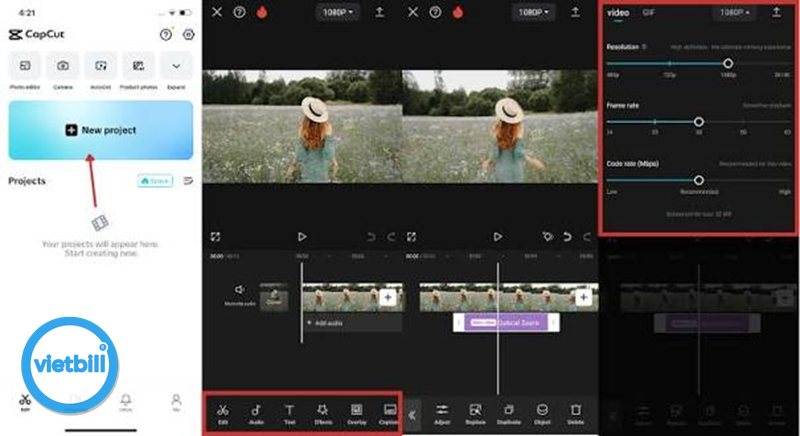Screen dimensions: 800x436
Task: Mute clip audio in the timeline
Action: pos(240,295)
